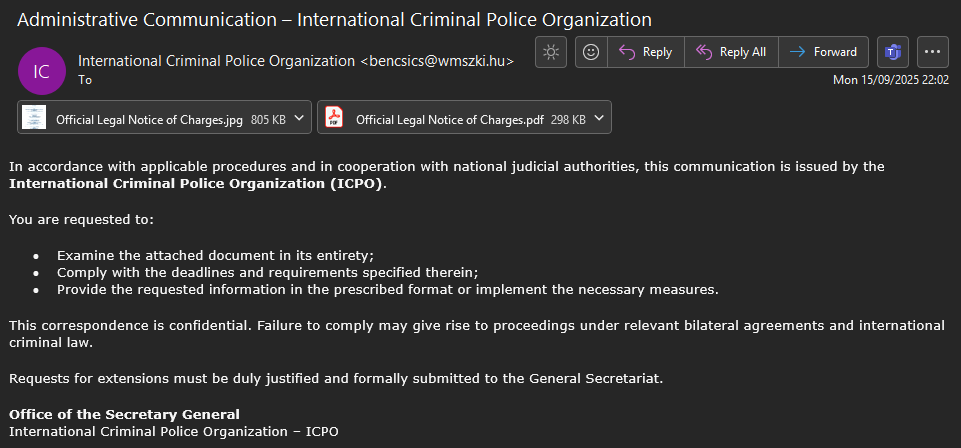Share message to Microsoft Teams
This screenshot has width=961, height=448.
click(892, 52)
